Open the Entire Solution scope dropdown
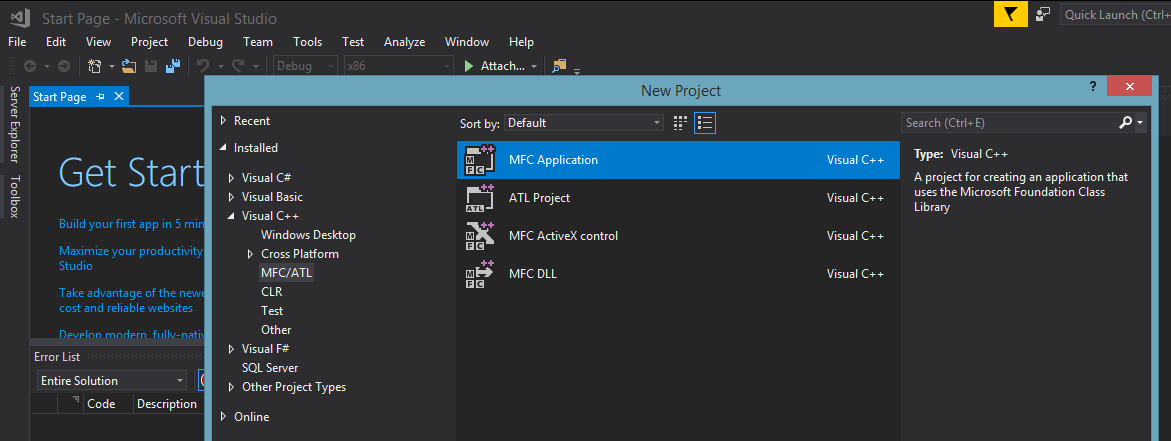This screenshot has width=1171, height=441. [x=112, y=381]
